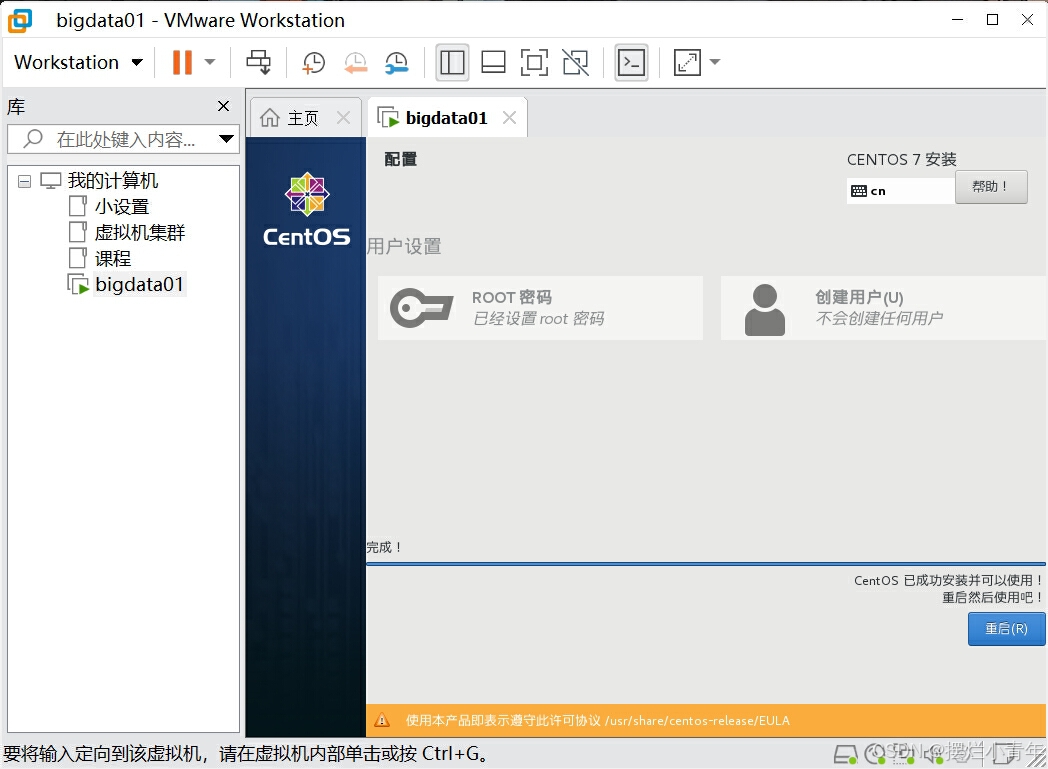Click the stretch guest display icon

point(687,62)
